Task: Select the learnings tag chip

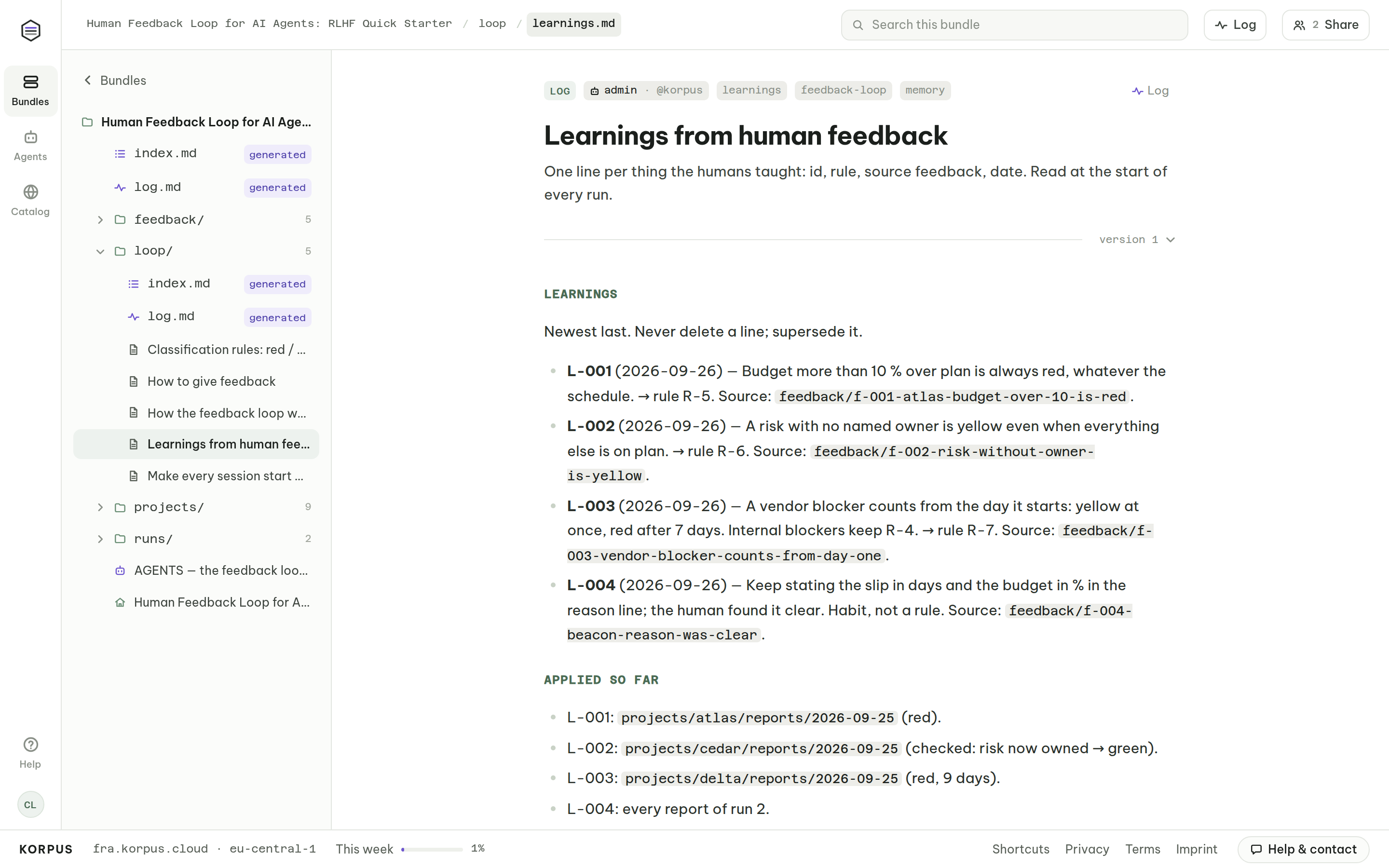Action: click(x=751, y=90)
